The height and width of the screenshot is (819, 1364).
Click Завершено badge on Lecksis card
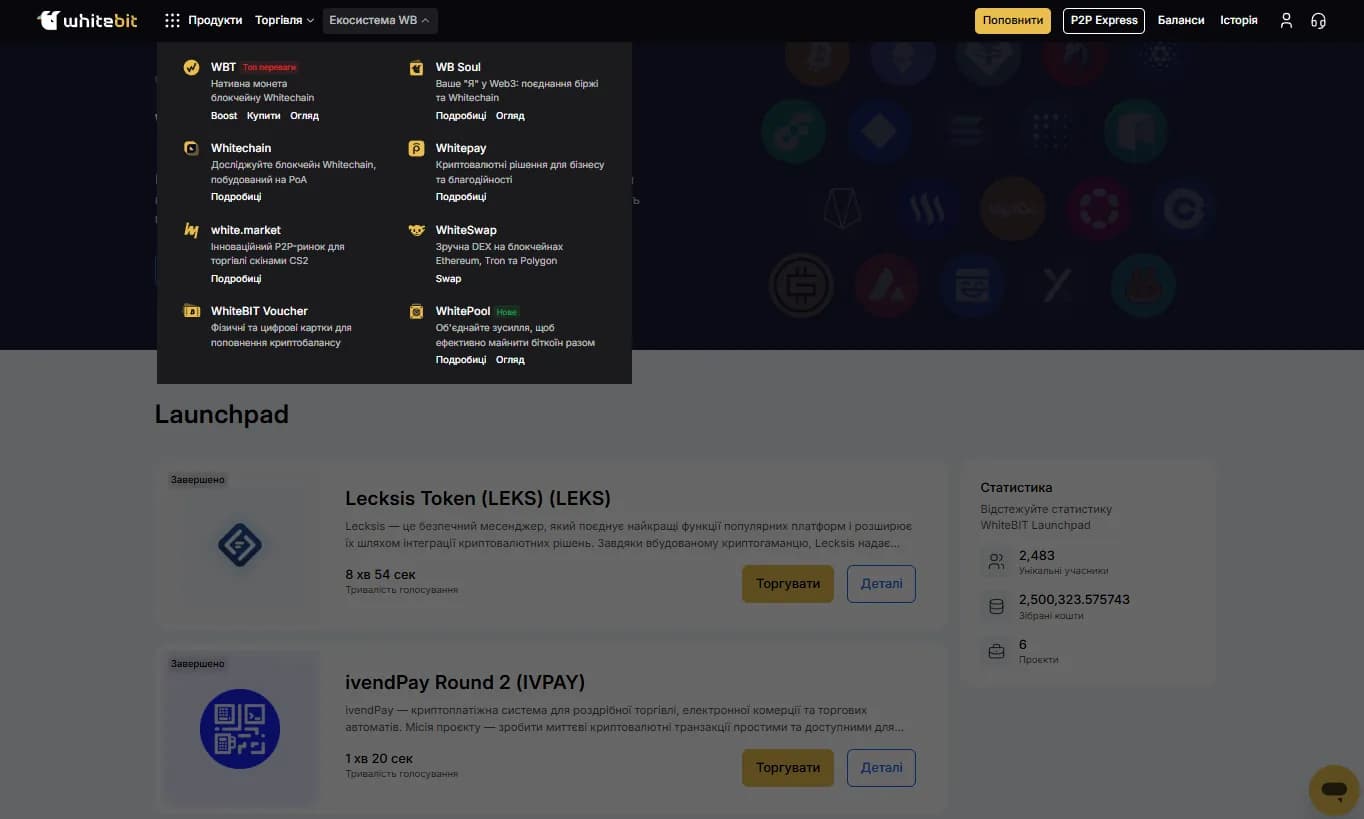point(198,480)
